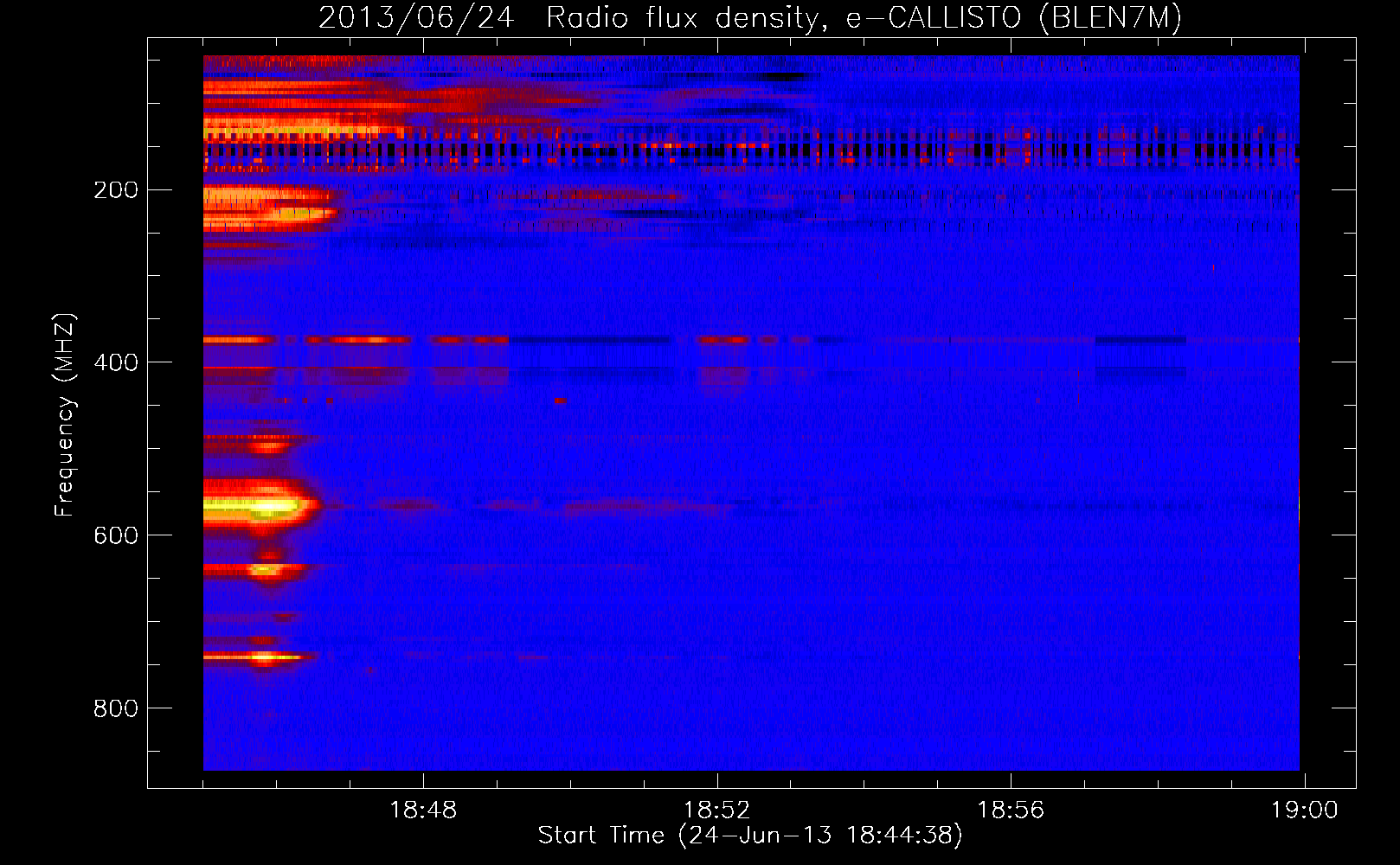Click the 800 MHz frequency tick label
This screenshot has width=1400, height=865.
(116, 708)
